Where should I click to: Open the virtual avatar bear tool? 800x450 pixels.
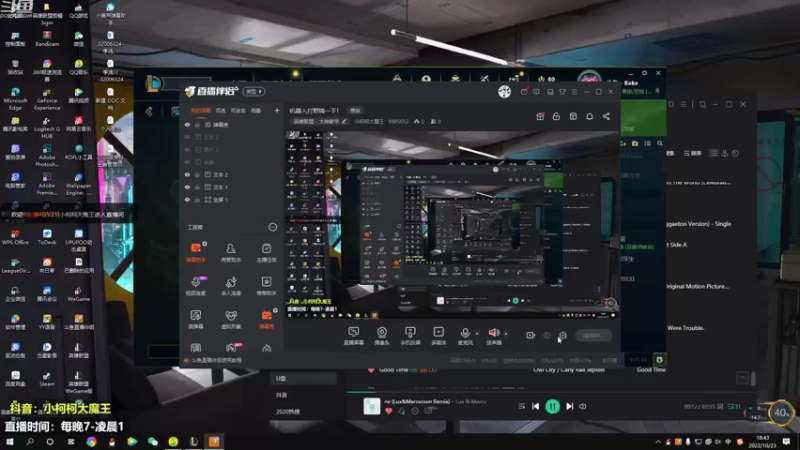coord(231,319)
